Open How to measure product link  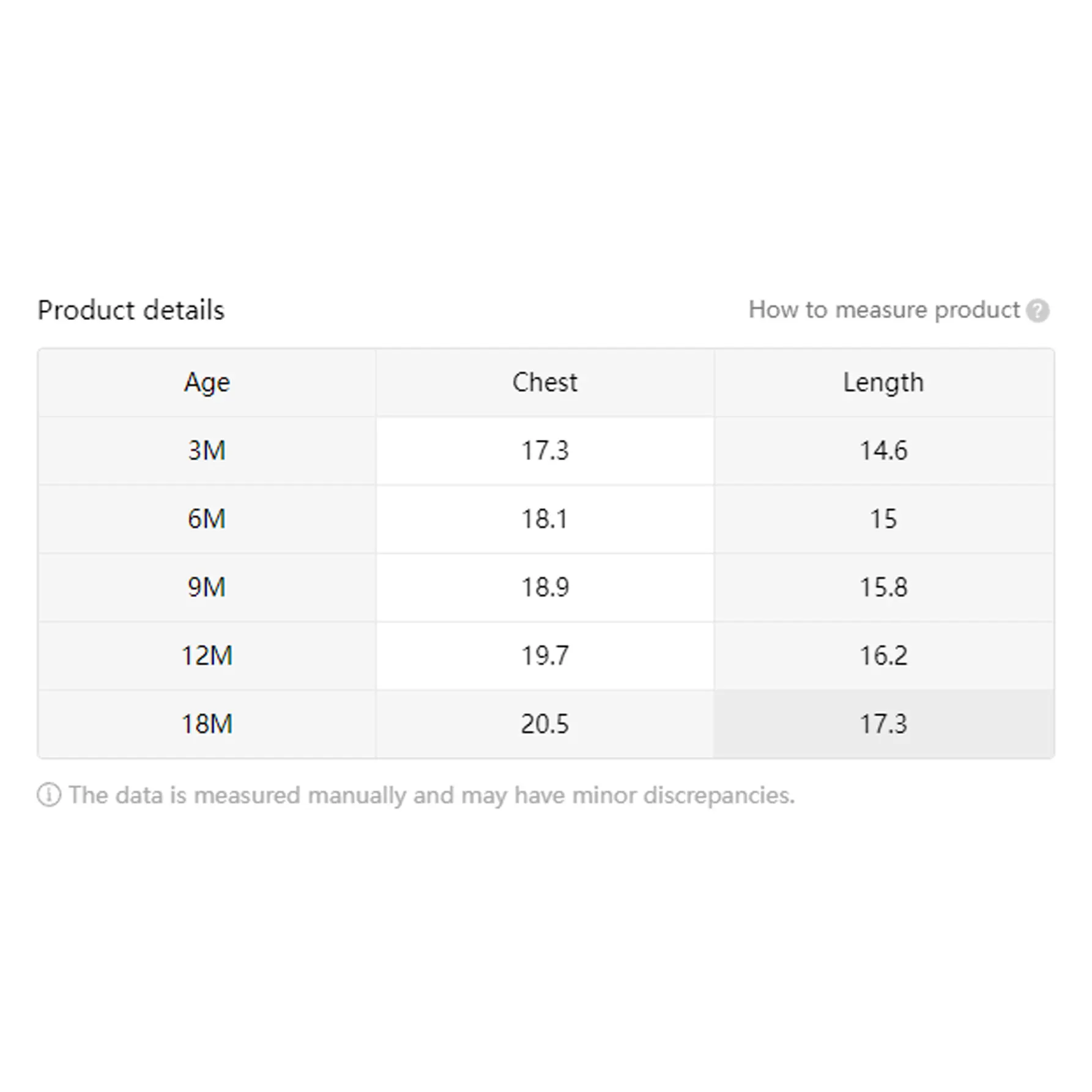tap(884, 310)
